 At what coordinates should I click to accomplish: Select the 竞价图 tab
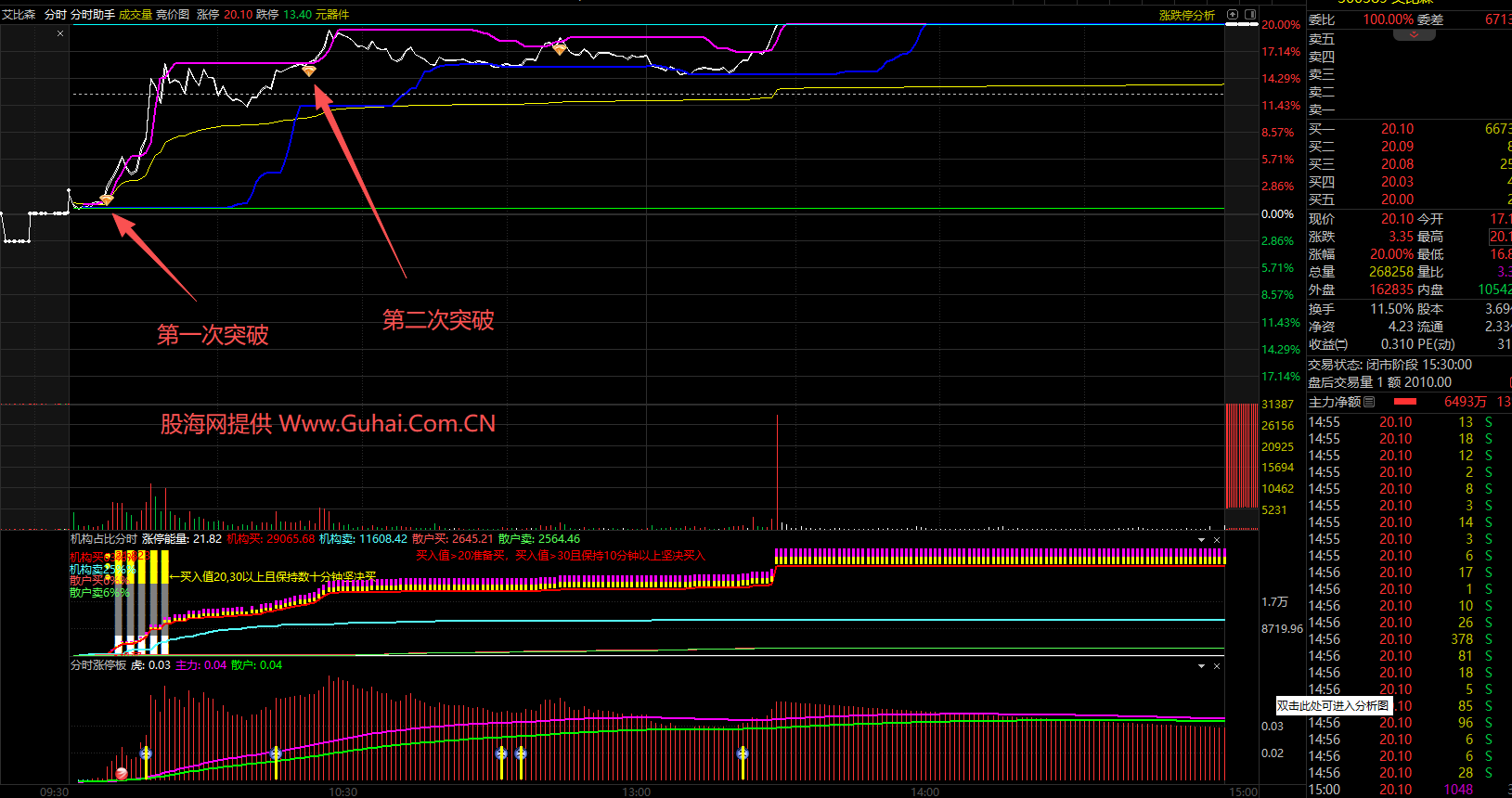pyautogui.click(x=173, y=15)
